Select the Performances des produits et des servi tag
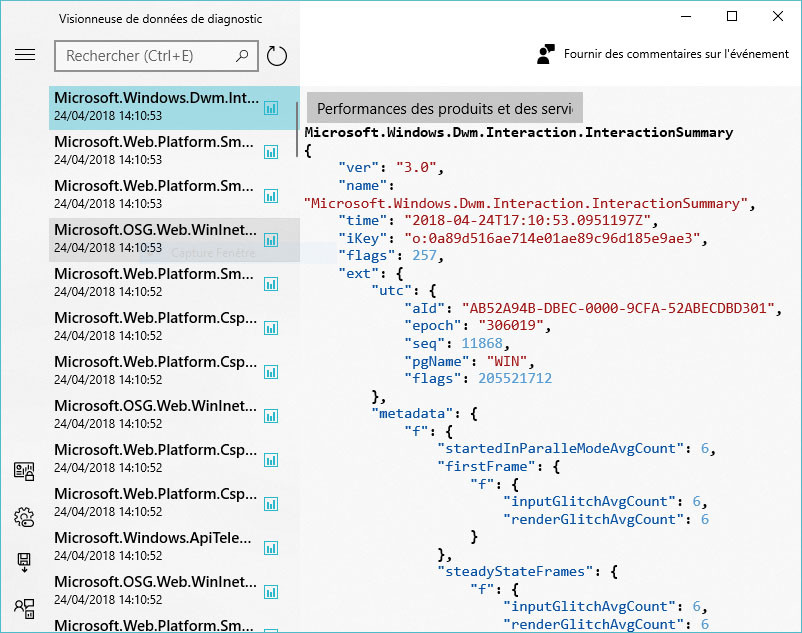Image resolution: width=802 pixels, height=633 pixels. tap(444, 108)
